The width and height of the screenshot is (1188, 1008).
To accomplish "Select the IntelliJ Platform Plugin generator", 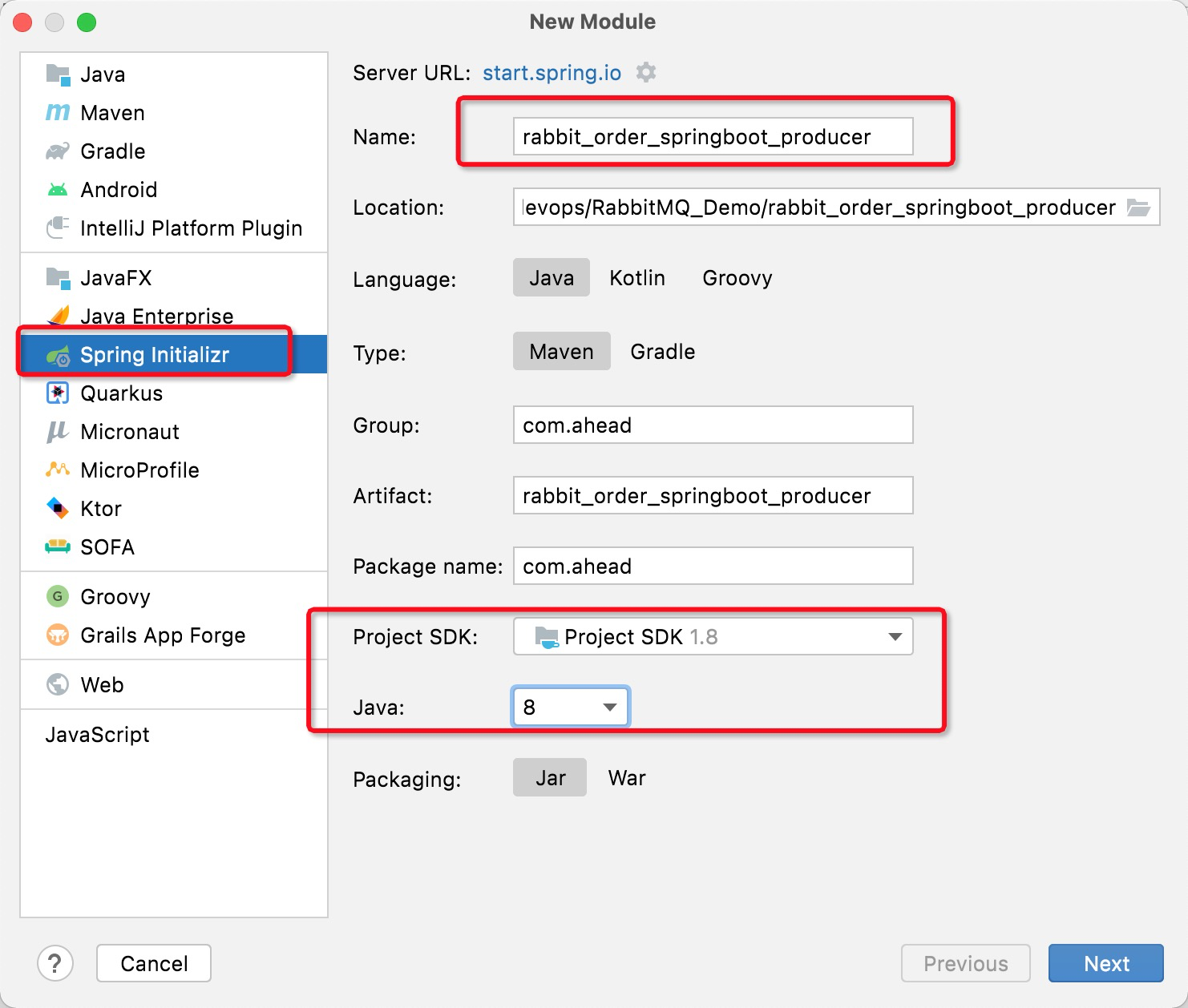I will point(191,228).
